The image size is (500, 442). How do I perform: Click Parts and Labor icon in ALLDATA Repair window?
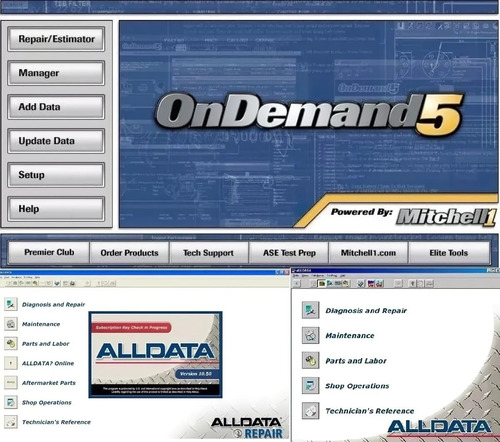click(11, 343)
